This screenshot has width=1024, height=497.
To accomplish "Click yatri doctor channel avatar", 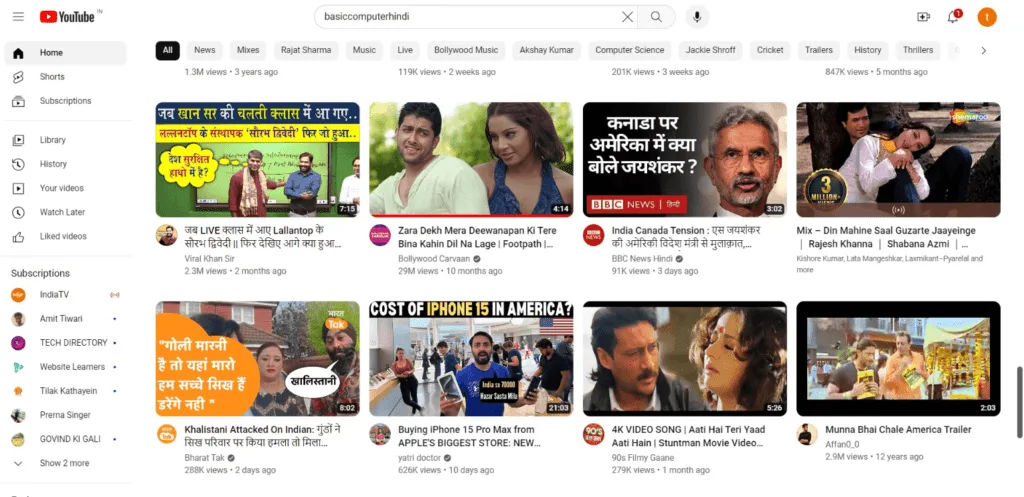I will [x=380, y=434].
